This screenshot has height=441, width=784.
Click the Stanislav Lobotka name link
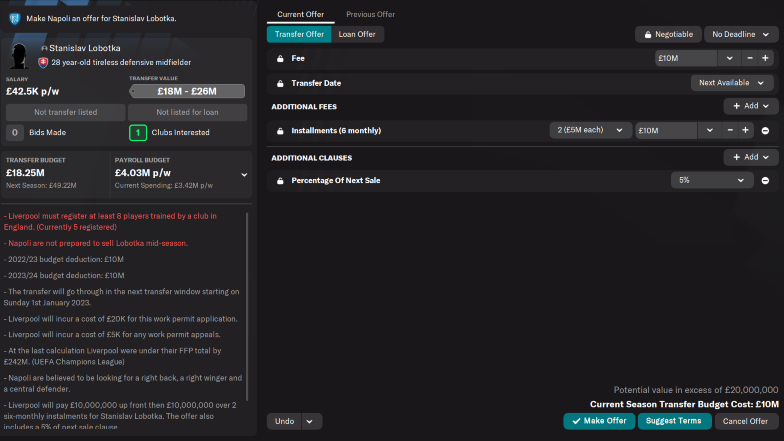coord(84,48)
